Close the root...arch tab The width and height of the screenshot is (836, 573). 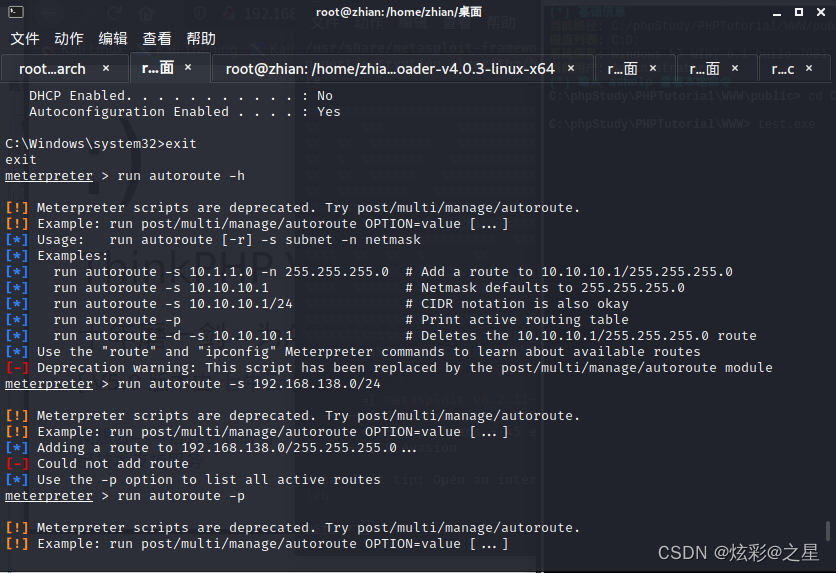click(x=106, y=68)
